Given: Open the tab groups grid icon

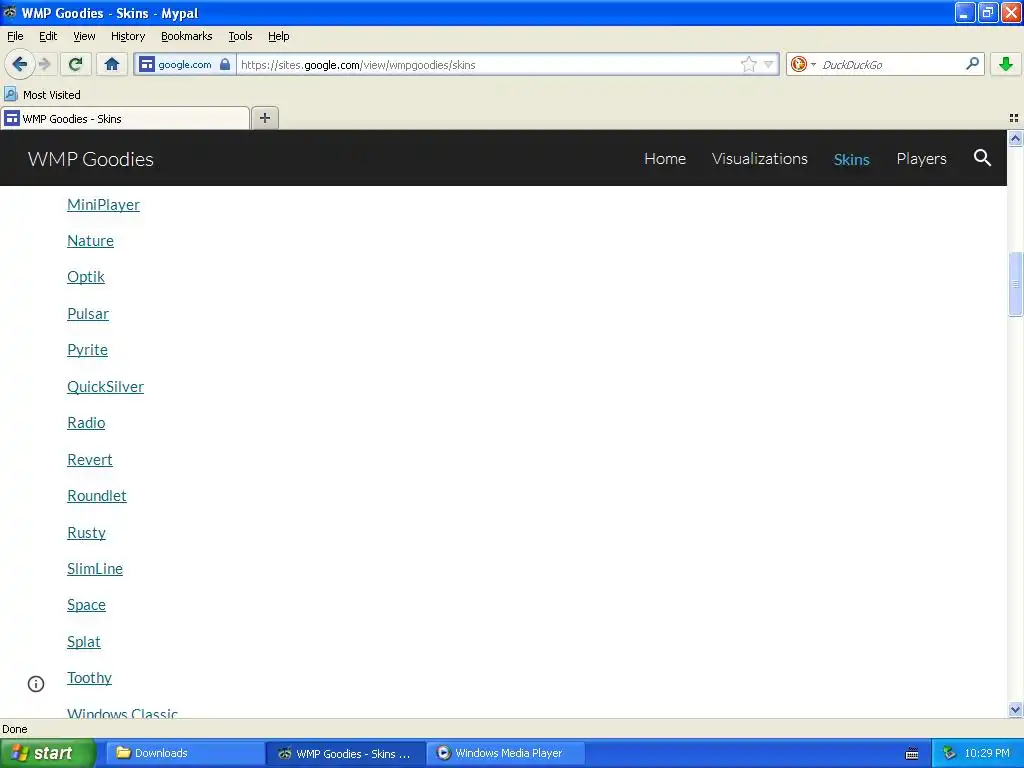Looking at the screenshot, I should (1014, 118).
